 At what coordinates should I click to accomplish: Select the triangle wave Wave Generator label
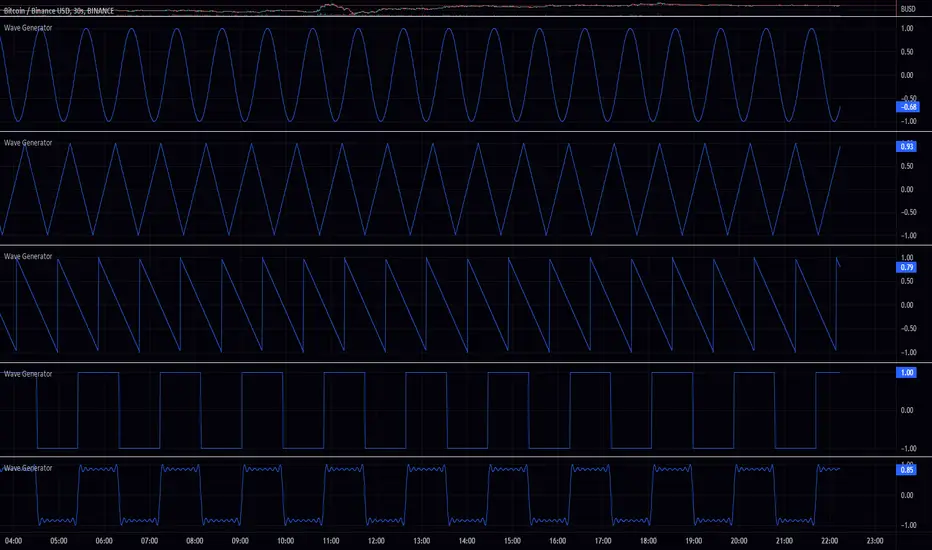coord(28,143)
